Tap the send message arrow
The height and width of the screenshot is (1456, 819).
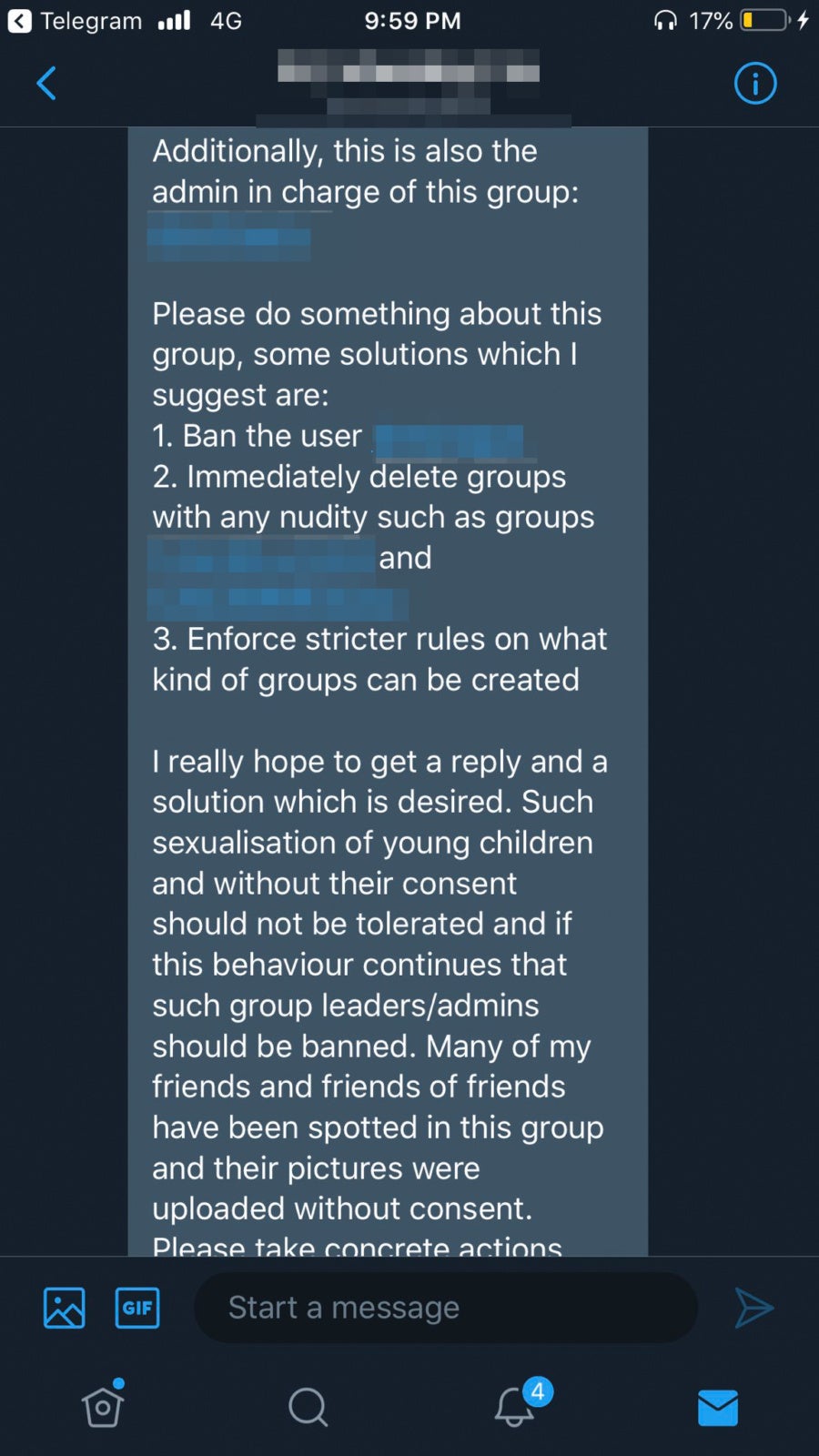tap(753, 1308)
